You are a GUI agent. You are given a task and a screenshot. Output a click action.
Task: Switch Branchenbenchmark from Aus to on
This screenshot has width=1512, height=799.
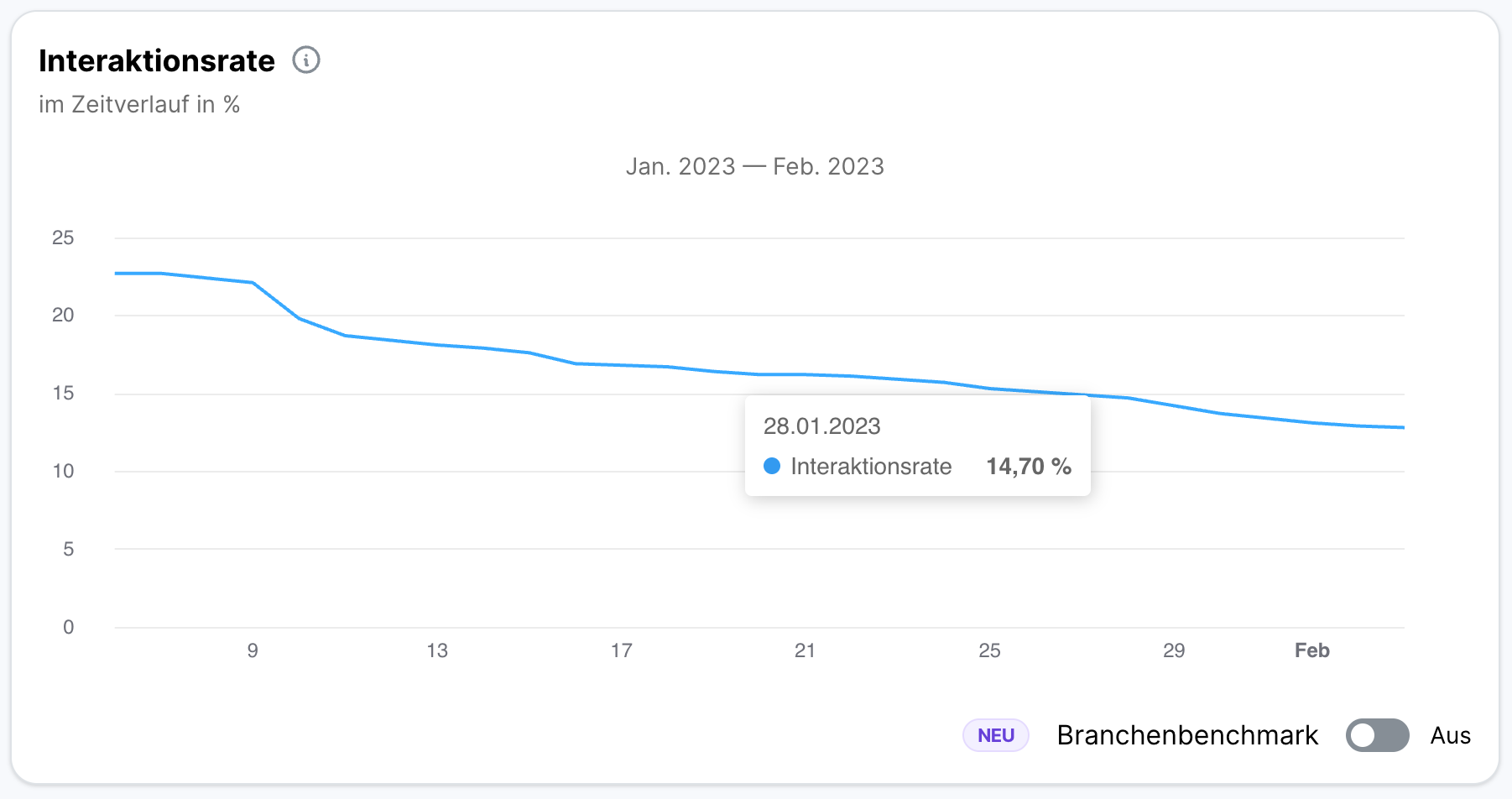point(1377,735)
